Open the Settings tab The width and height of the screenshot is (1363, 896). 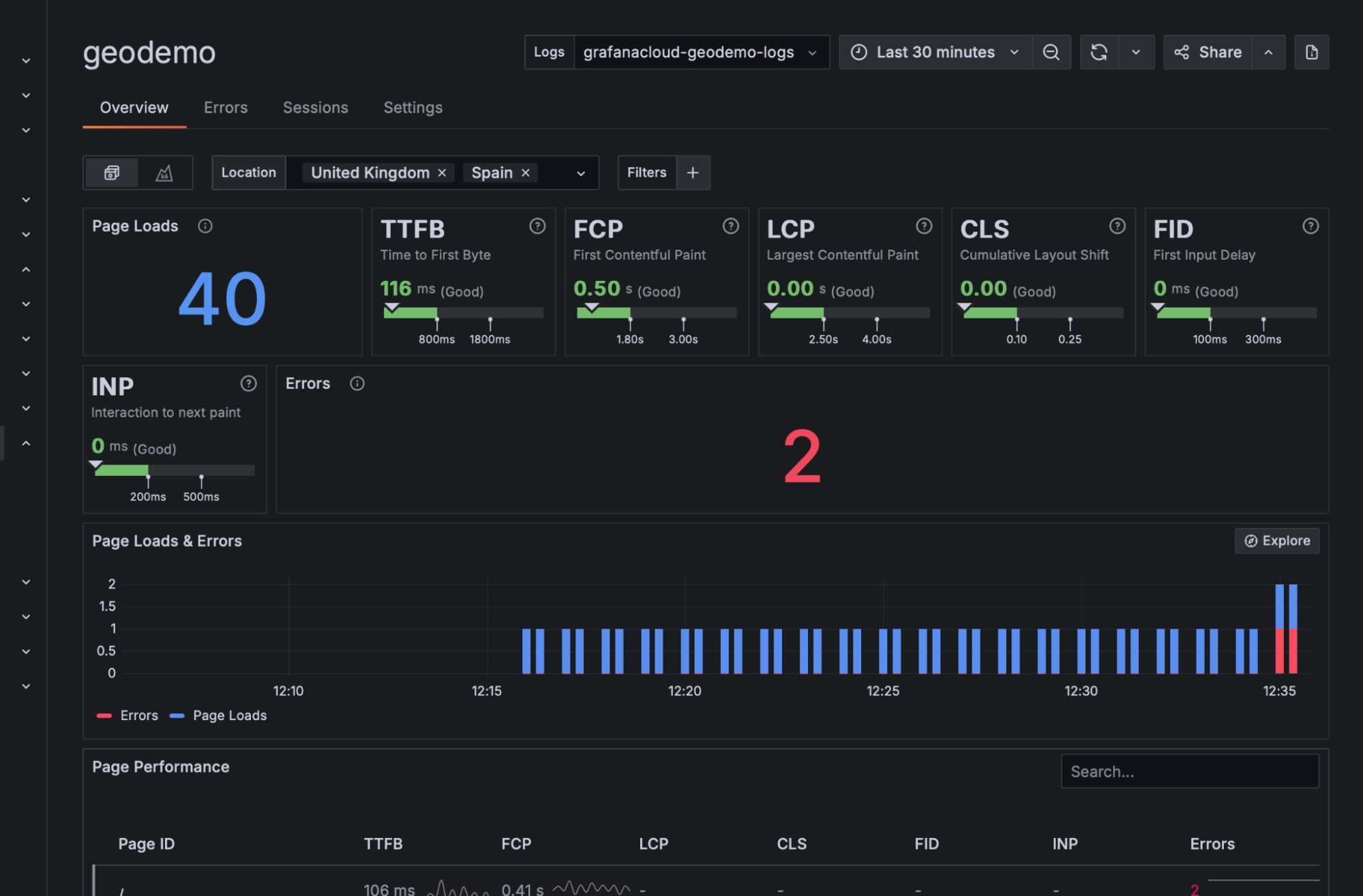tap(413, 107)
